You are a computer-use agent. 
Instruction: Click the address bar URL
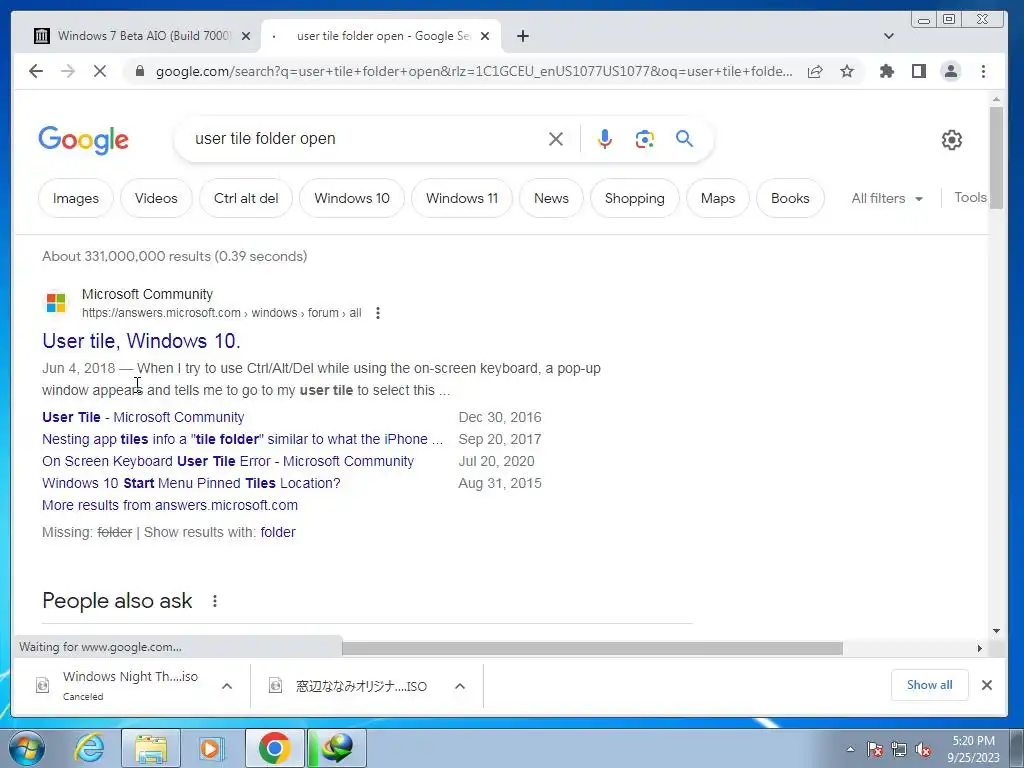[473, 71]
